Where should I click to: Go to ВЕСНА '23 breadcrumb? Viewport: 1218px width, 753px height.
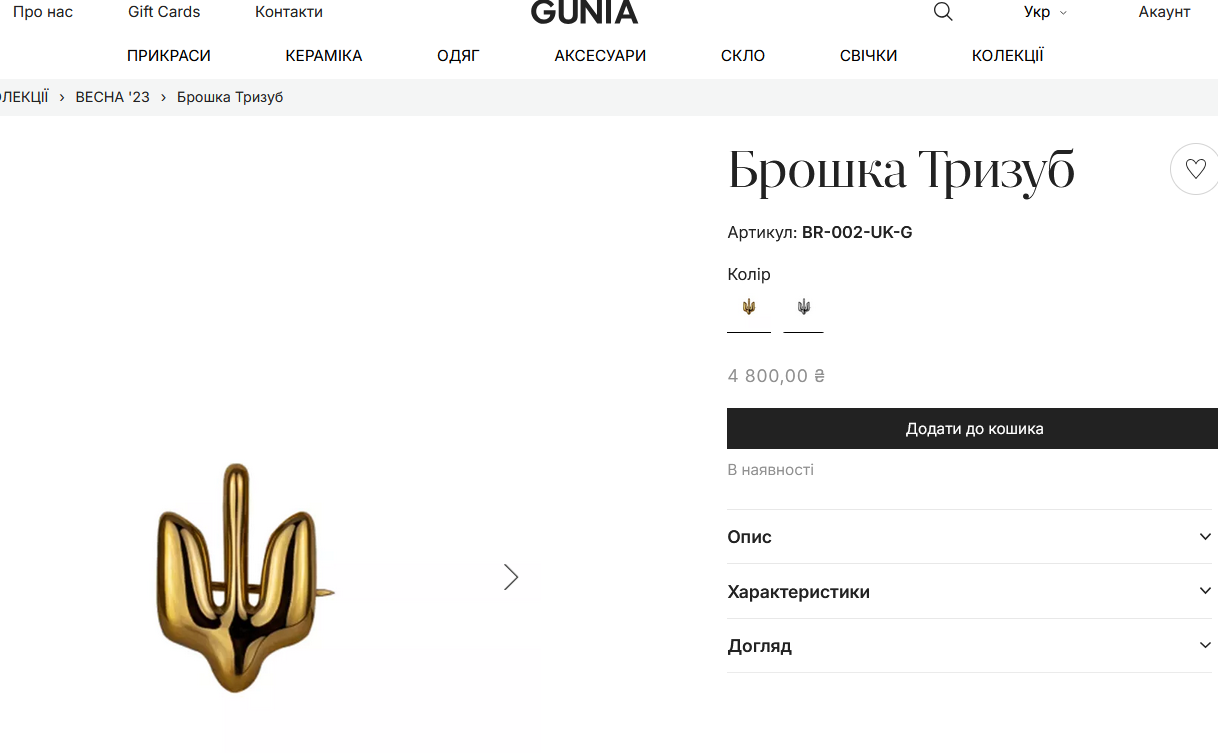click(113, 97)
